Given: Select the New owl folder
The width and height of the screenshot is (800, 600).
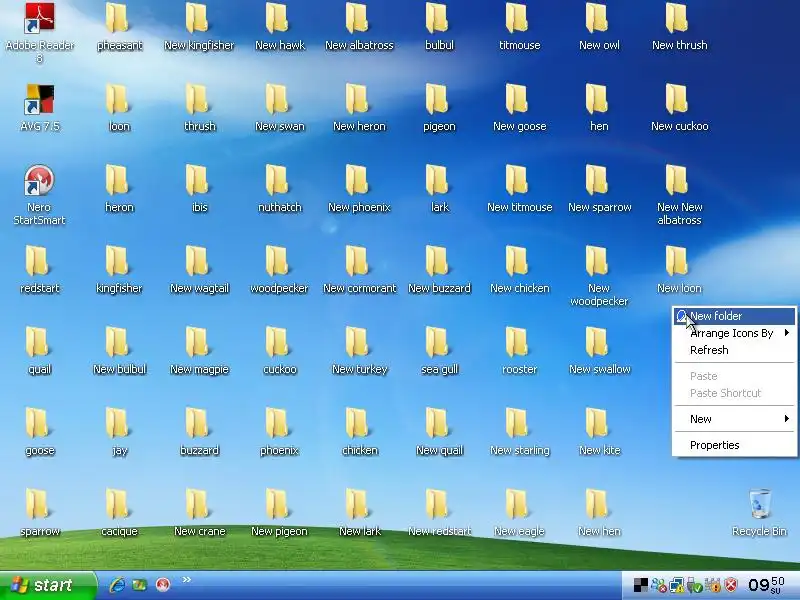Looking at the screenshot, I should (599, 27).
